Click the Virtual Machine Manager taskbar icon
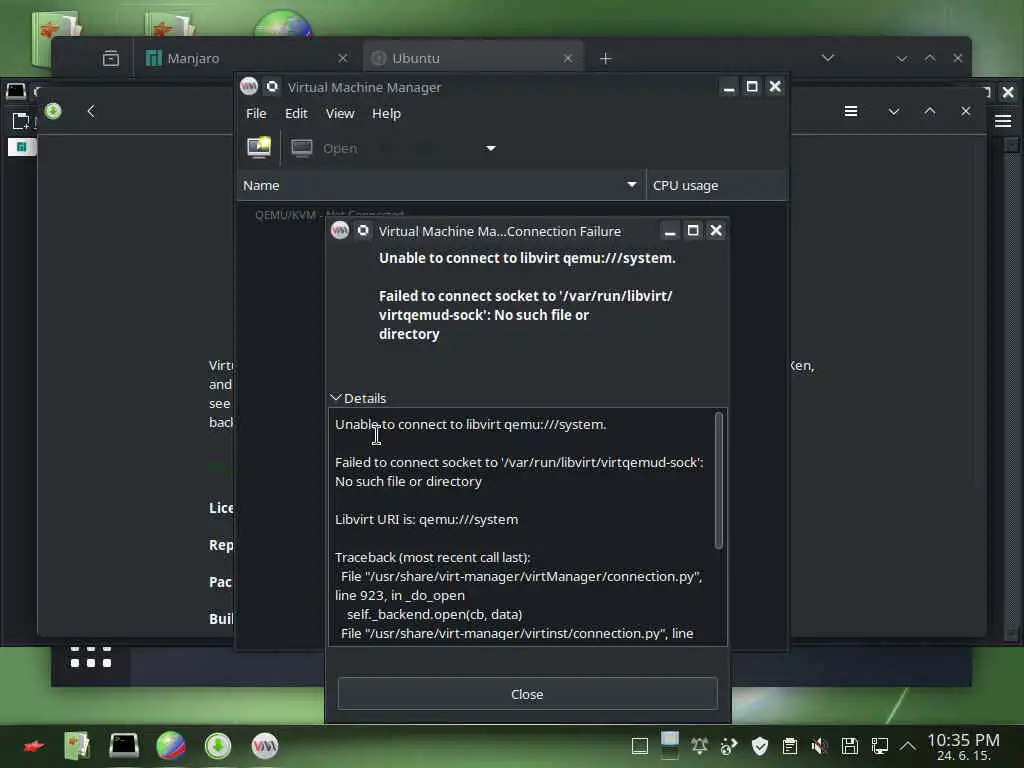Viewport: 1024px width, 768px height. pos(264,746)
